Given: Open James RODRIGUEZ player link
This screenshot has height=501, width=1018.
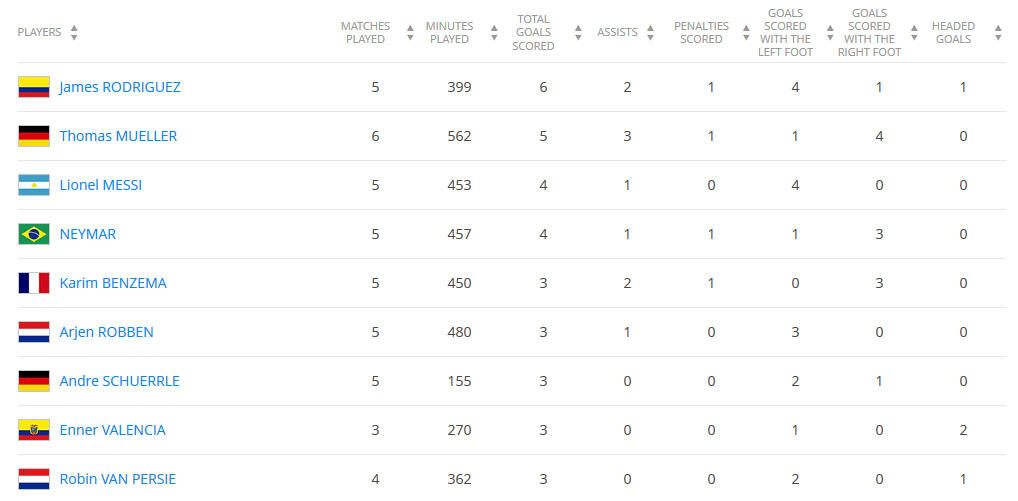Looking at the screenshot, I should [x=120, y=87].
